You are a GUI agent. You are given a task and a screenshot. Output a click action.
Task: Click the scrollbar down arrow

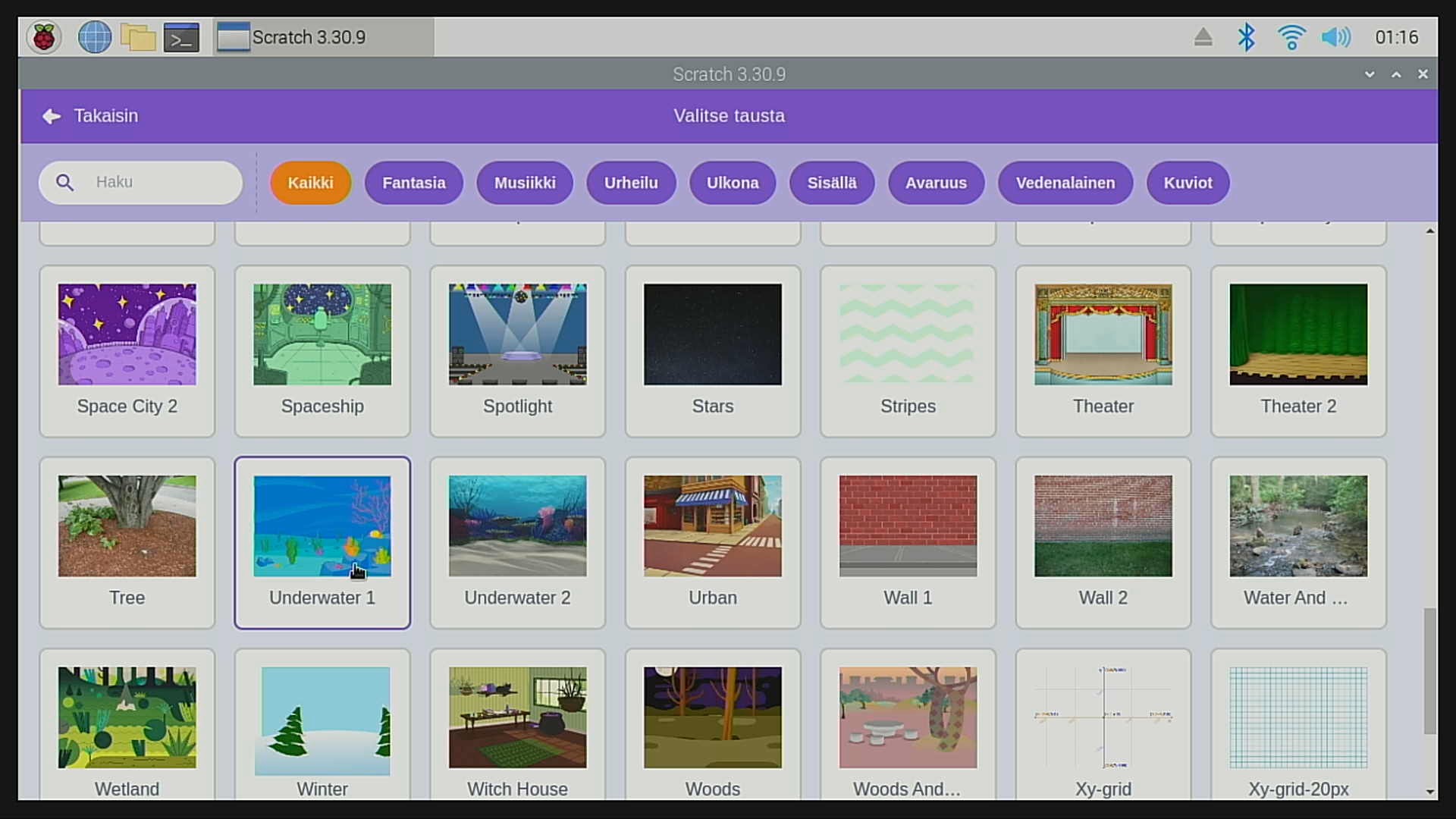[1430, 792]
